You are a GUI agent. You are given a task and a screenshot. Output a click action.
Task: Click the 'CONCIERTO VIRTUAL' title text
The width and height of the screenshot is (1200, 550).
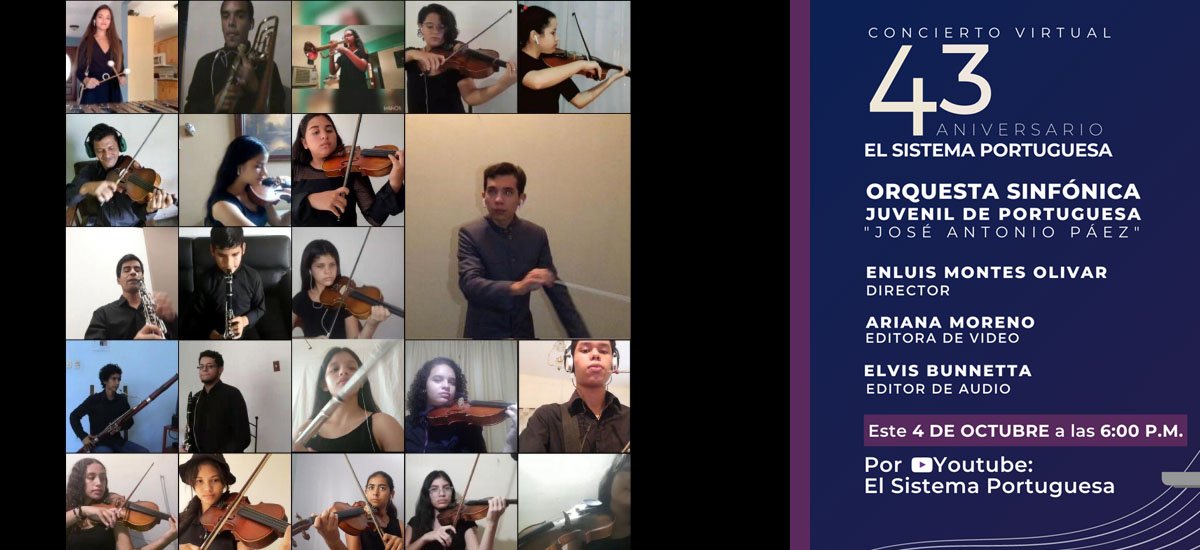pyautogui.click(x=990, y=33)
